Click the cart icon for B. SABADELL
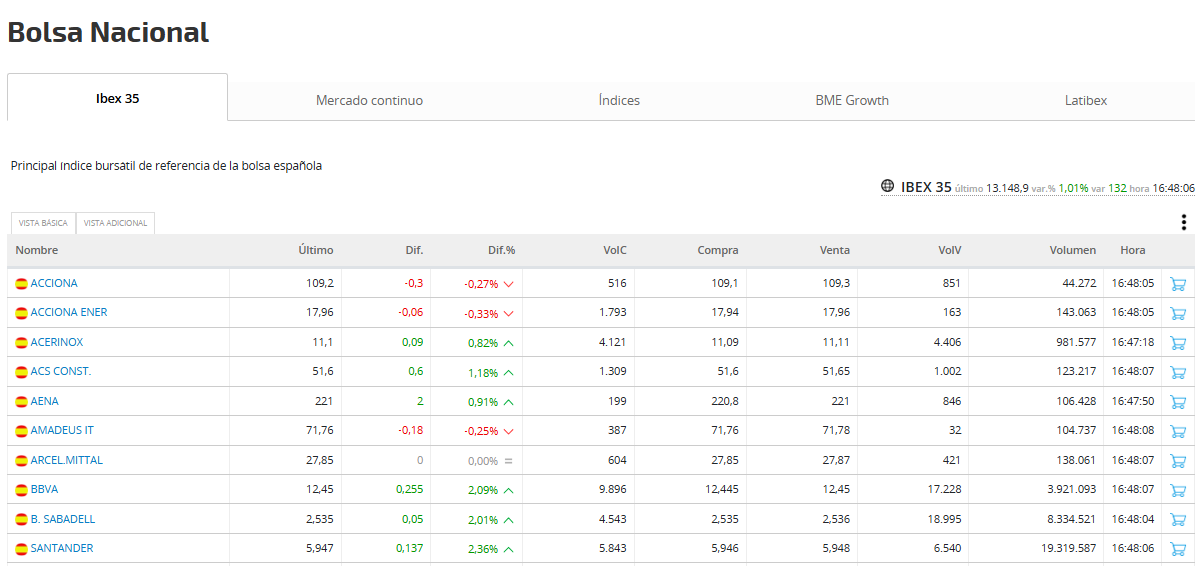Image resolution: width=1196 pixels, height=566 pixels. point(1177,519)
